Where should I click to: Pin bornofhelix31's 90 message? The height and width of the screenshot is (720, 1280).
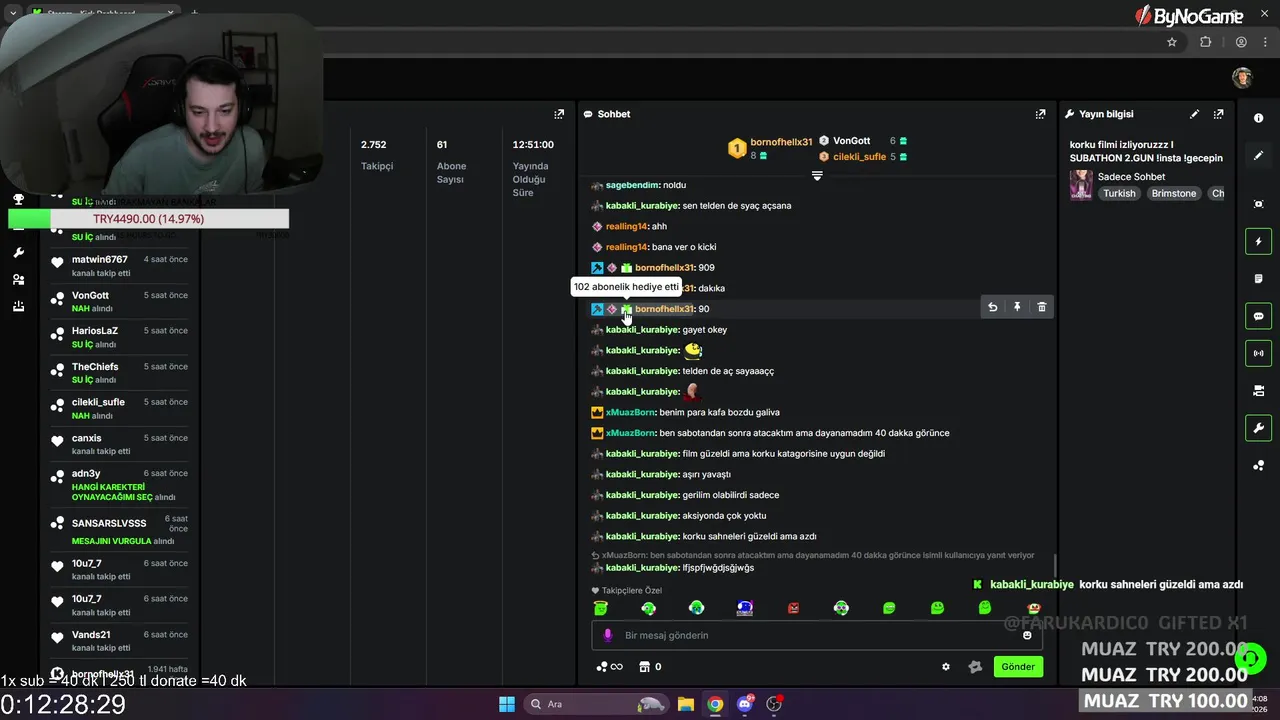pyautogui.click(x=1017, y=308)
